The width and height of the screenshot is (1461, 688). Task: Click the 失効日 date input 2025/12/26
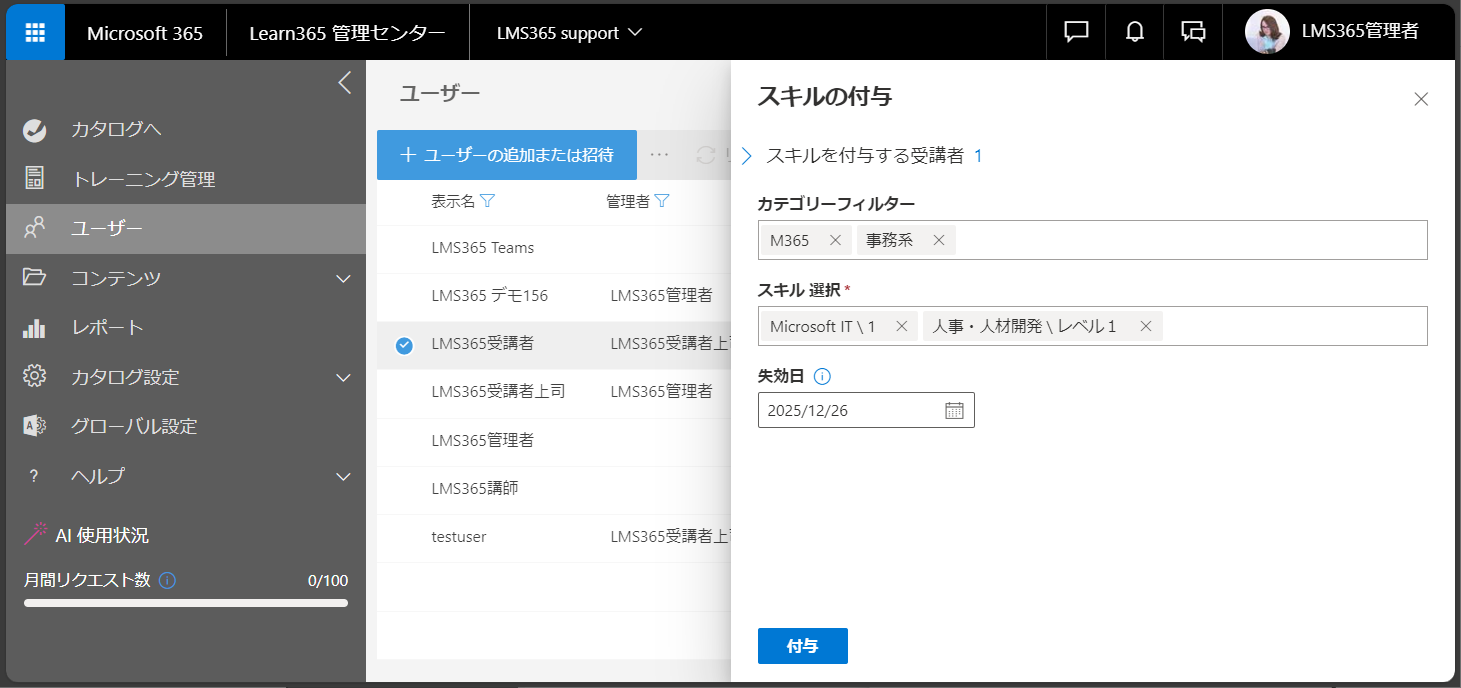(866, 410)
